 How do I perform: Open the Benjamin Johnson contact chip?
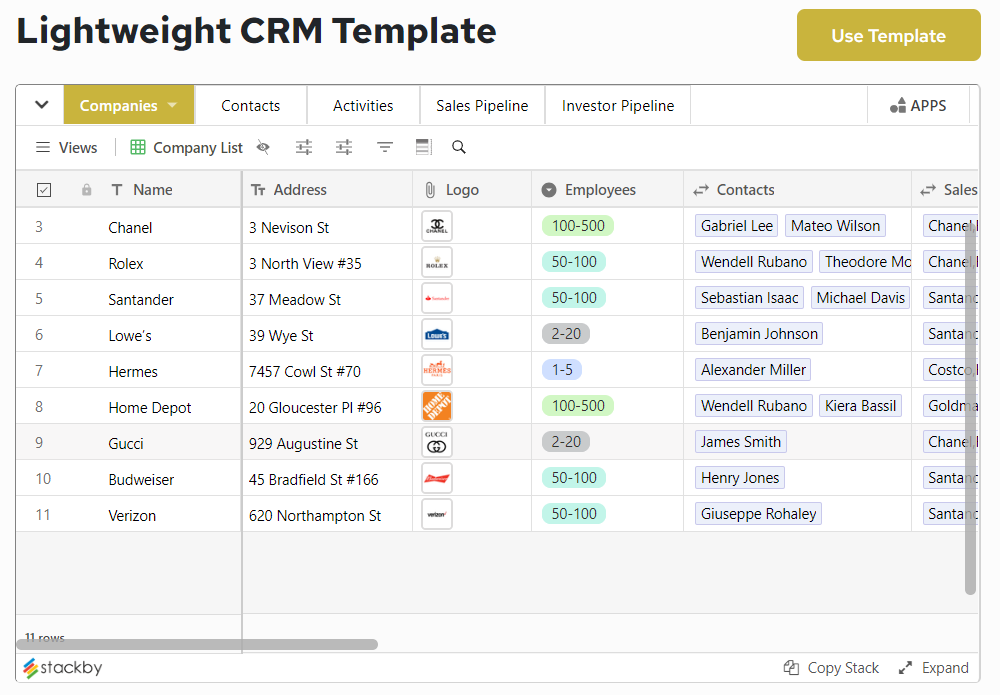759,334
